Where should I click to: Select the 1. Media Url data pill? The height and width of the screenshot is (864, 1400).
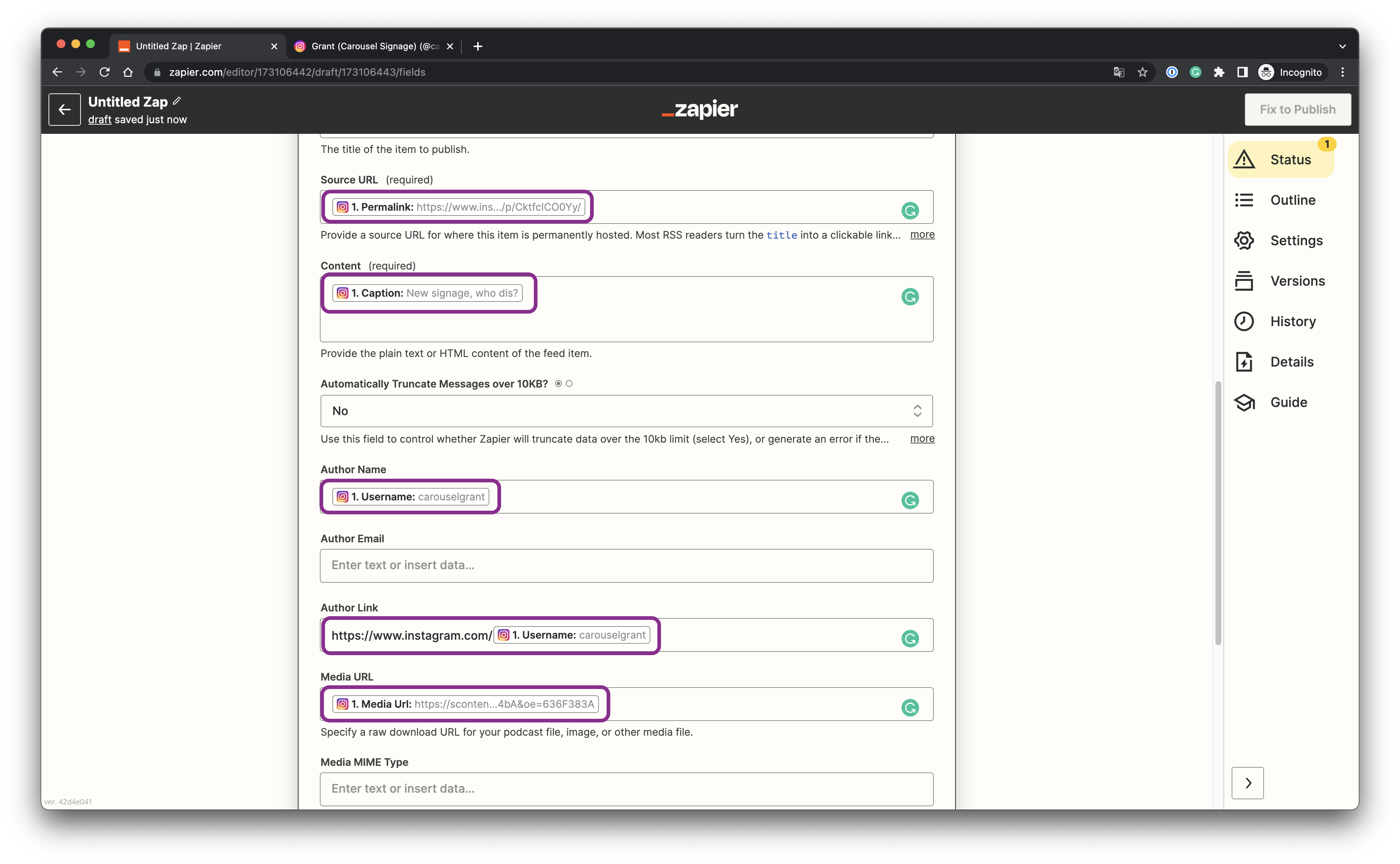pyautogui.click(x=465, y=704)
